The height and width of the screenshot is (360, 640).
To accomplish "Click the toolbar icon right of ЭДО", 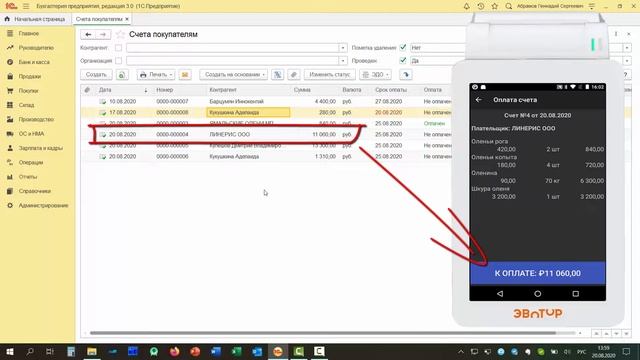I will click(406, 75).
